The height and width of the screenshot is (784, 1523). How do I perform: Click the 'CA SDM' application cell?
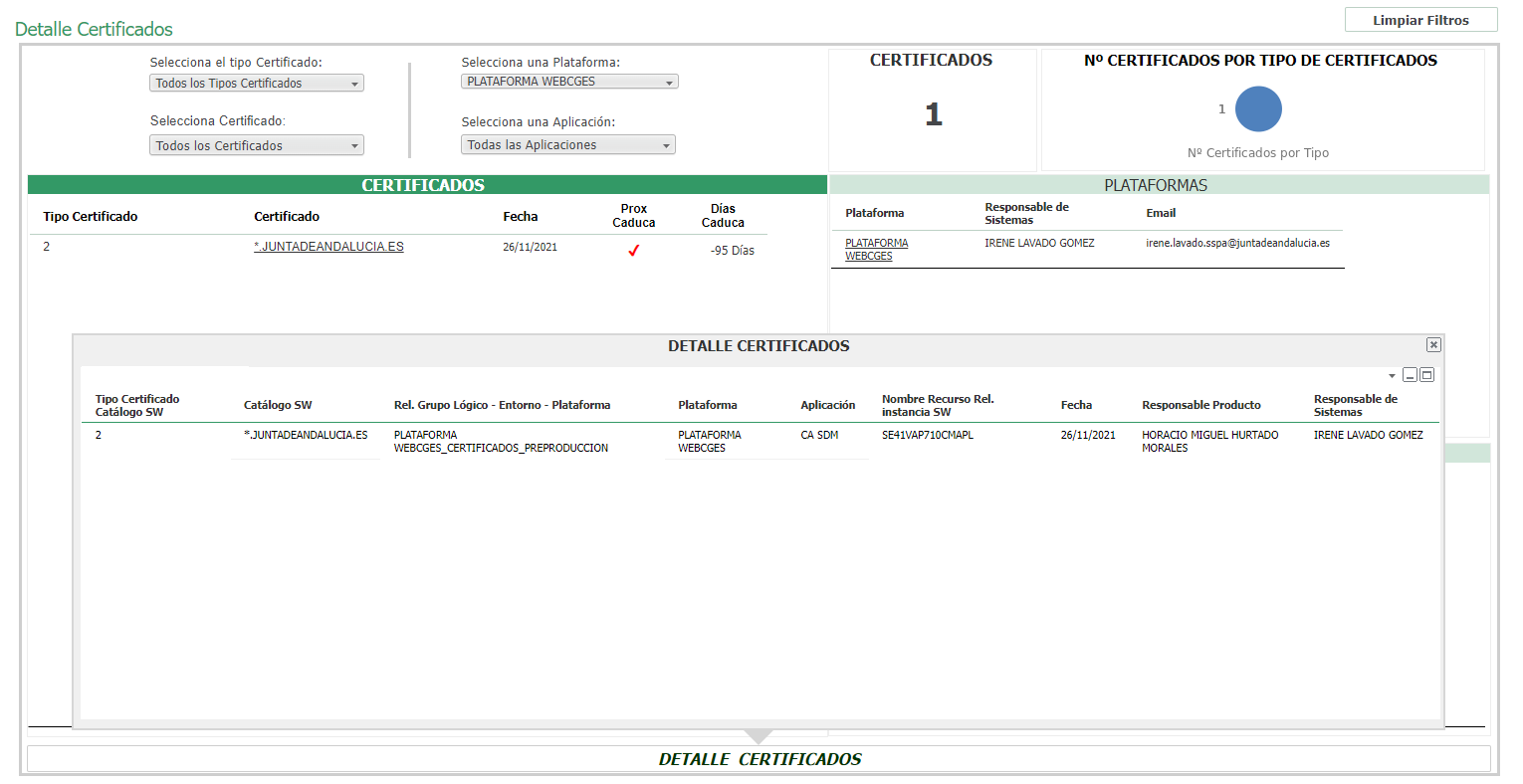[x=819, y=435]
